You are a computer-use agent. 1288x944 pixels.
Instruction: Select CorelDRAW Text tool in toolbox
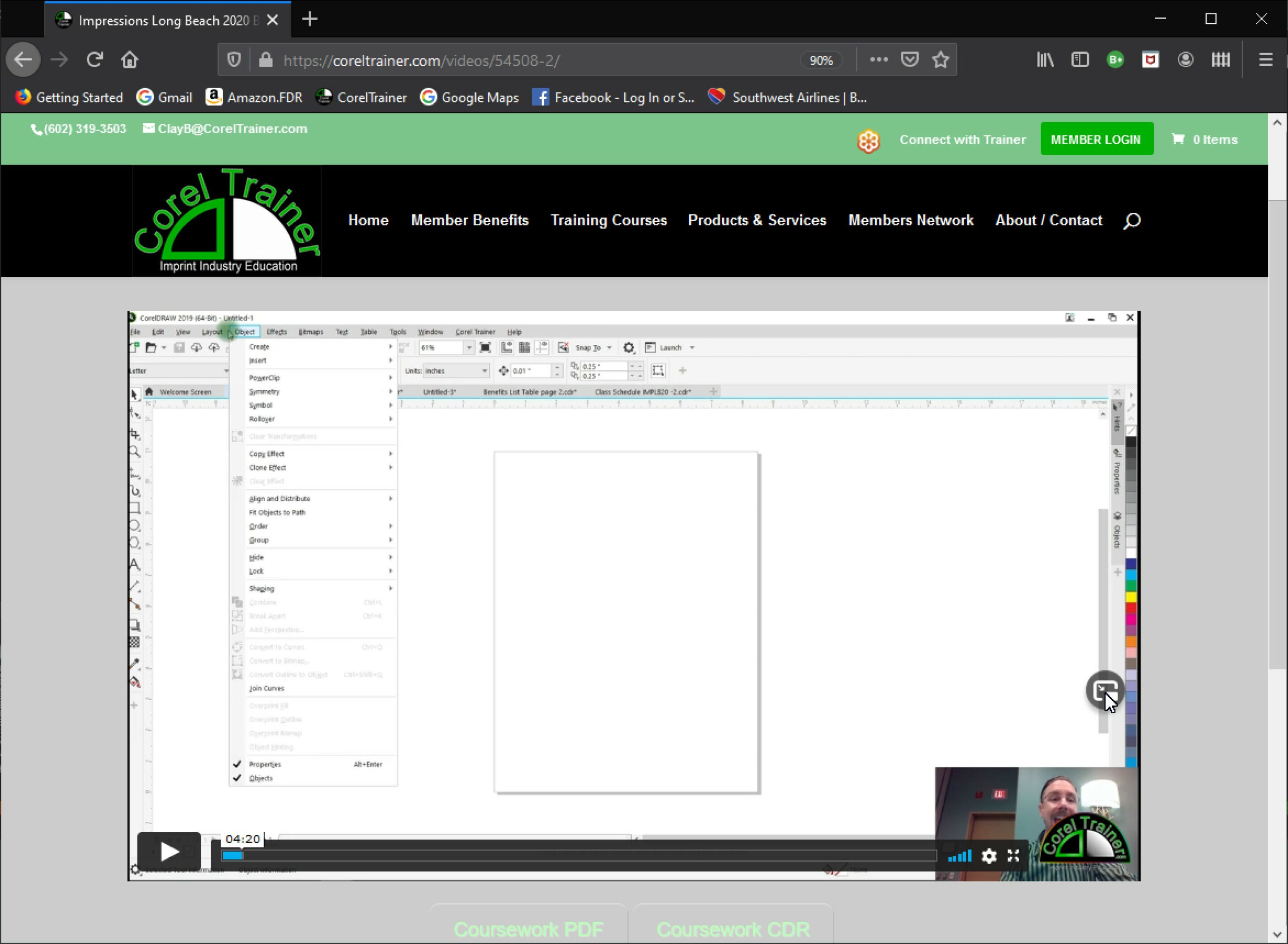click(x=134, y=565)
